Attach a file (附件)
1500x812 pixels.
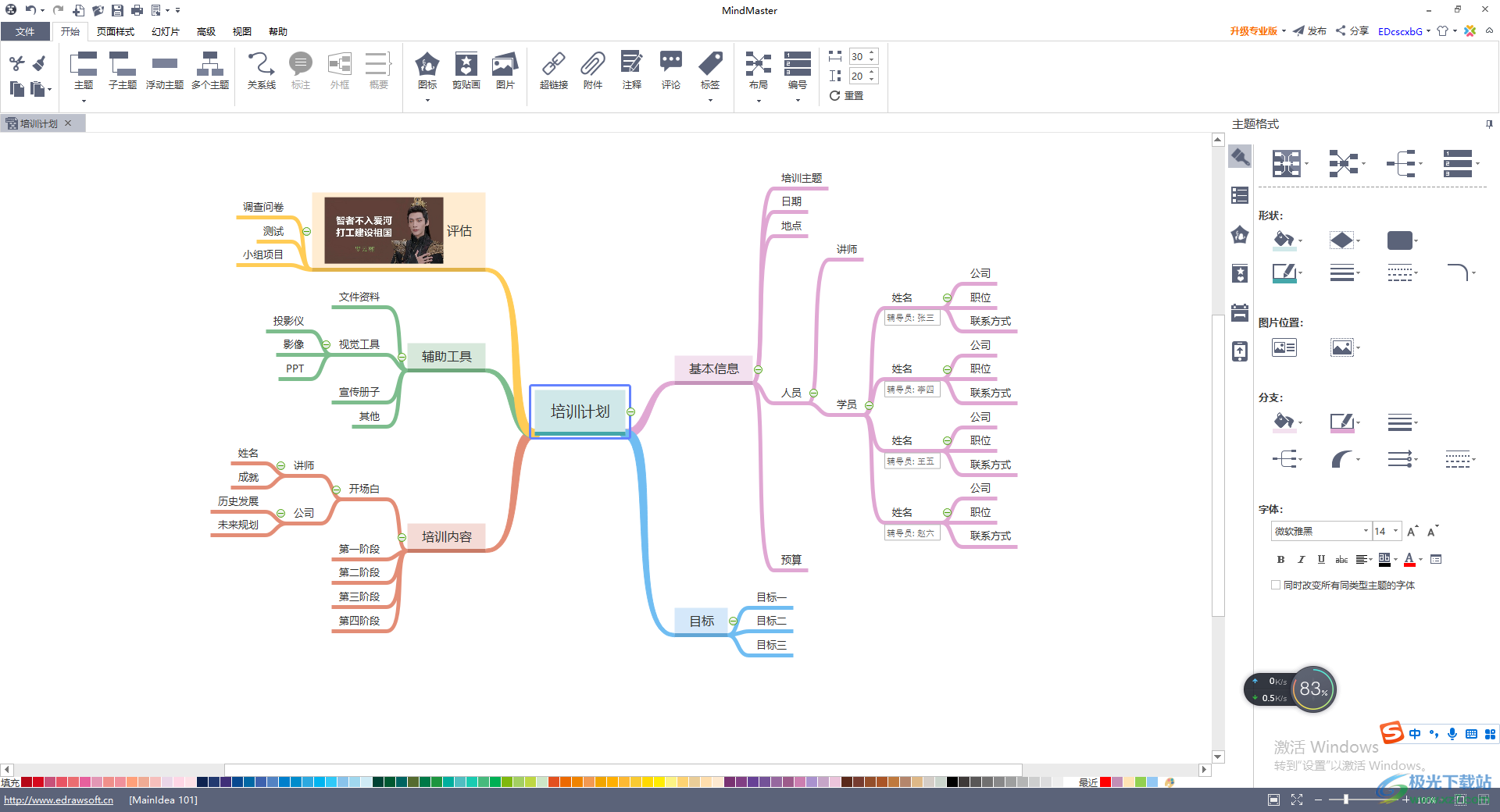tap(593, 72)
